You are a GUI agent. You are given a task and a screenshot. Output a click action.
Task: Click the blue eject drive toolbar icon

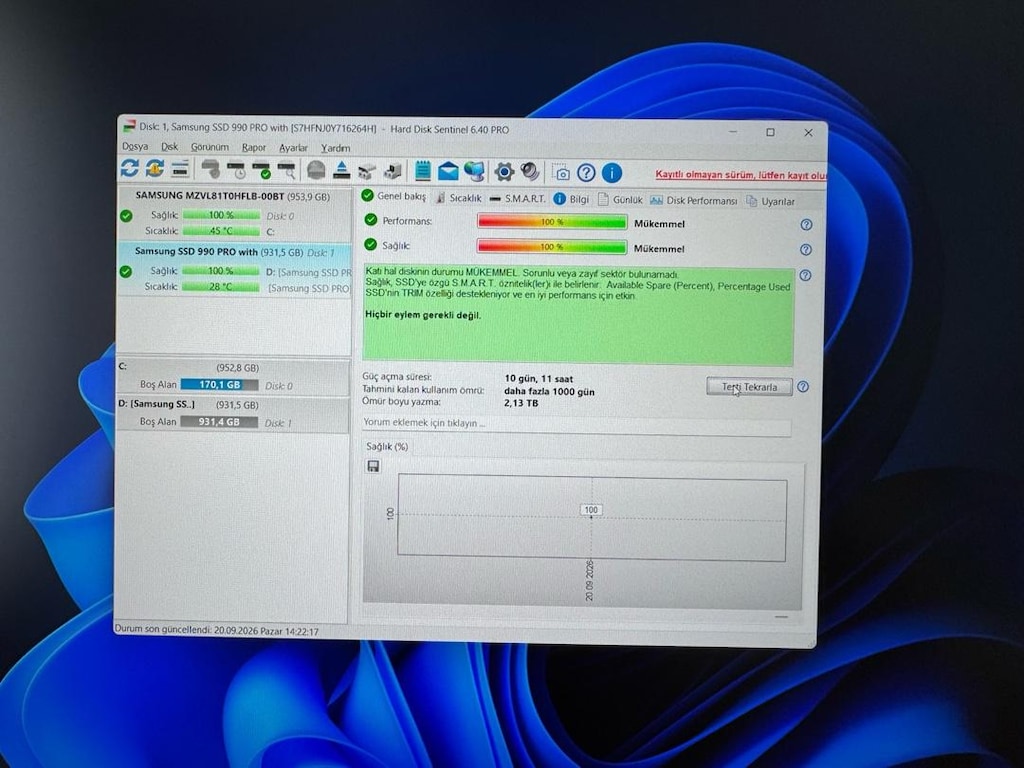[x=341, y=170]
